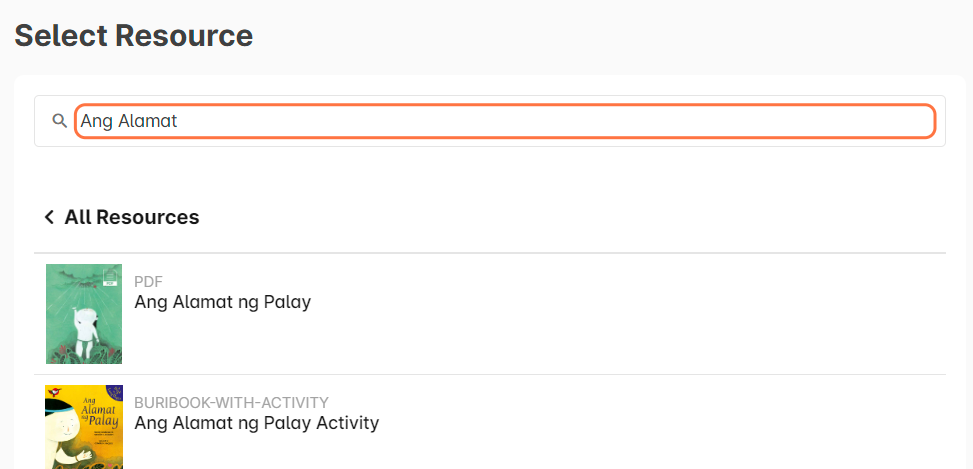Select the "Ang Alamat ng Palay" PDF title
This screenshot has width=973, height=469.
222,302
